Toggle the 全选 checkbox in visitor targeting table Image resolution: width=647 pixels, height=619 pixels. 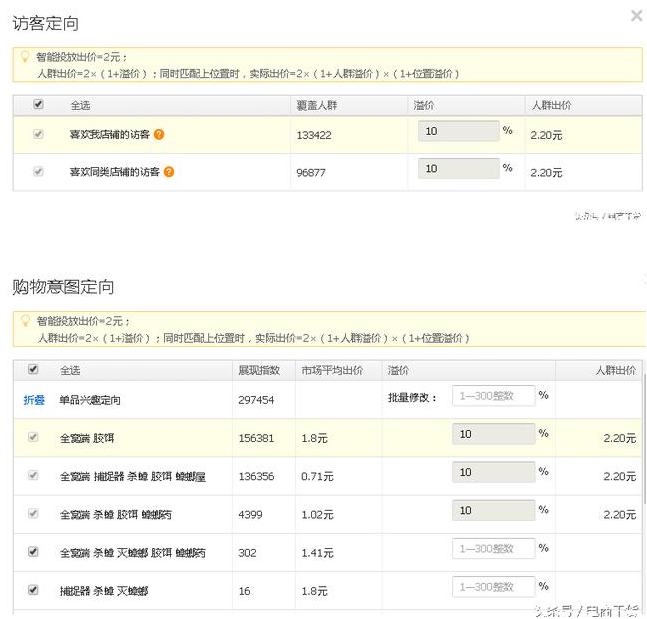pos(38,104)
